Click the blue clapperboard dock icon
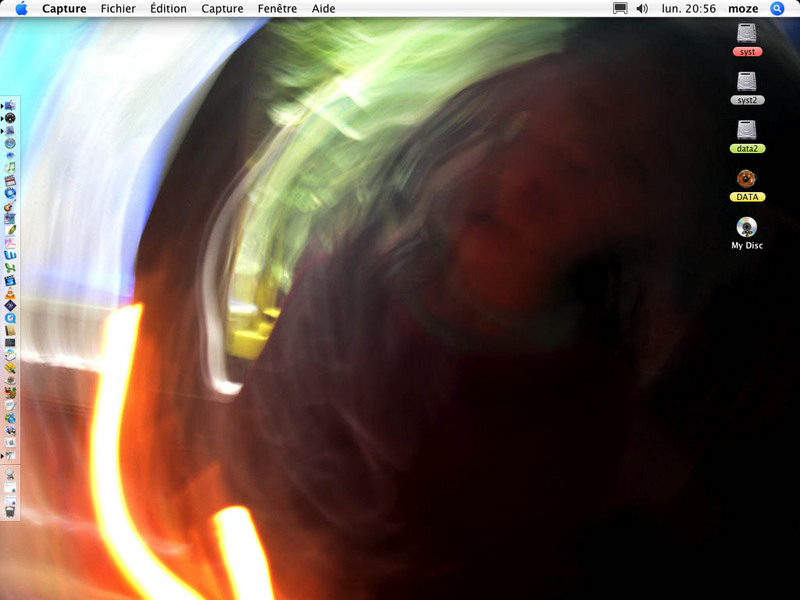 (10, 281)
